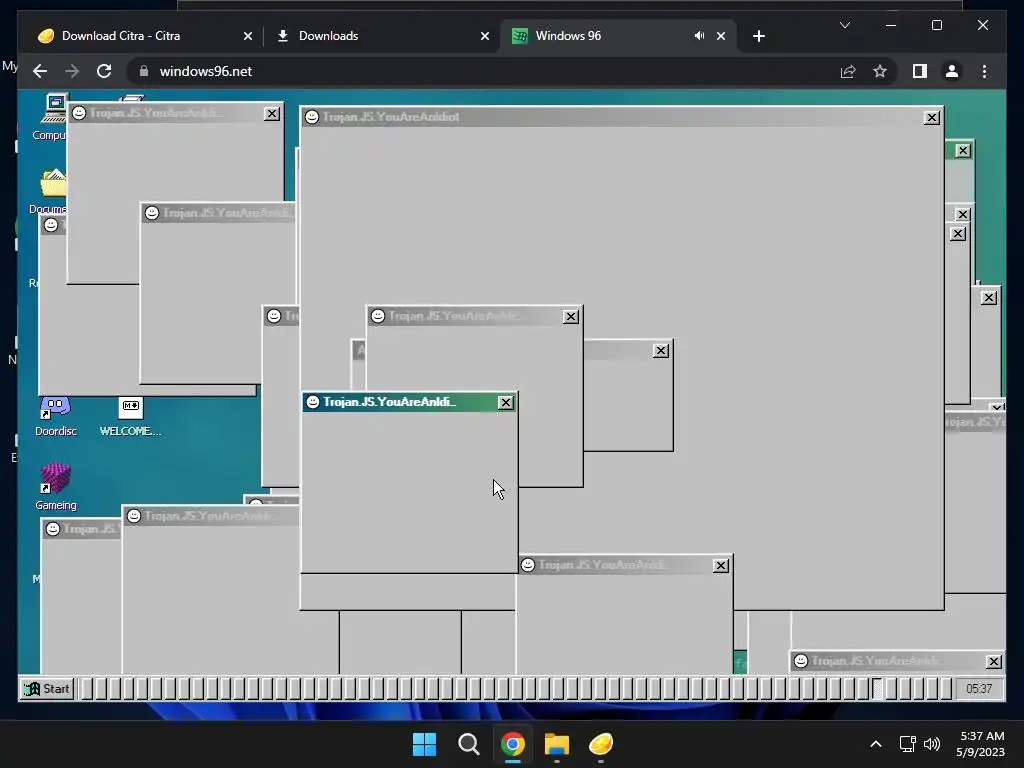This screenshot has height=768, width=1024.
Task: Click smiley icon of active Trojan window
Action: (x=313, y=402)
